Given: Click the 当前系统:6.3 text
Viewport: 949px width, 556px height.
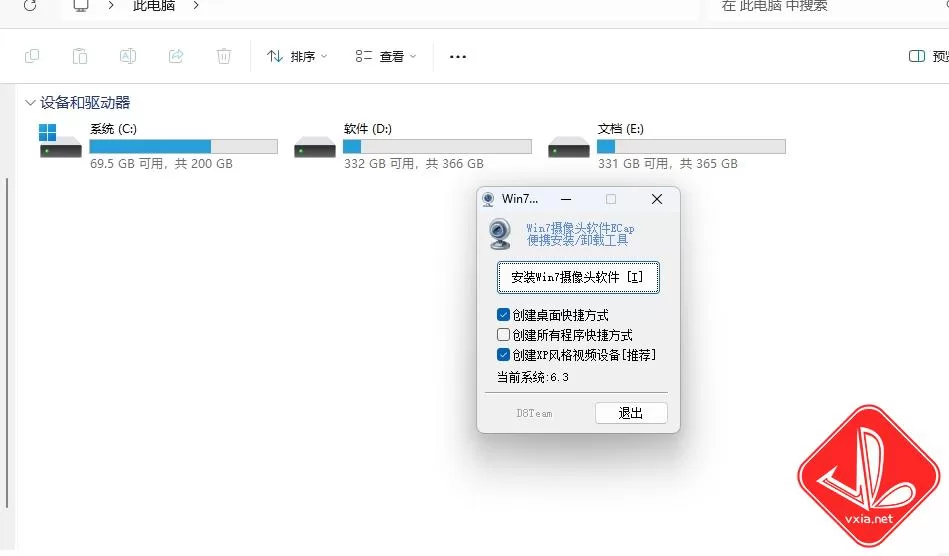Looking at the screenshot, I should pos(533,378).
